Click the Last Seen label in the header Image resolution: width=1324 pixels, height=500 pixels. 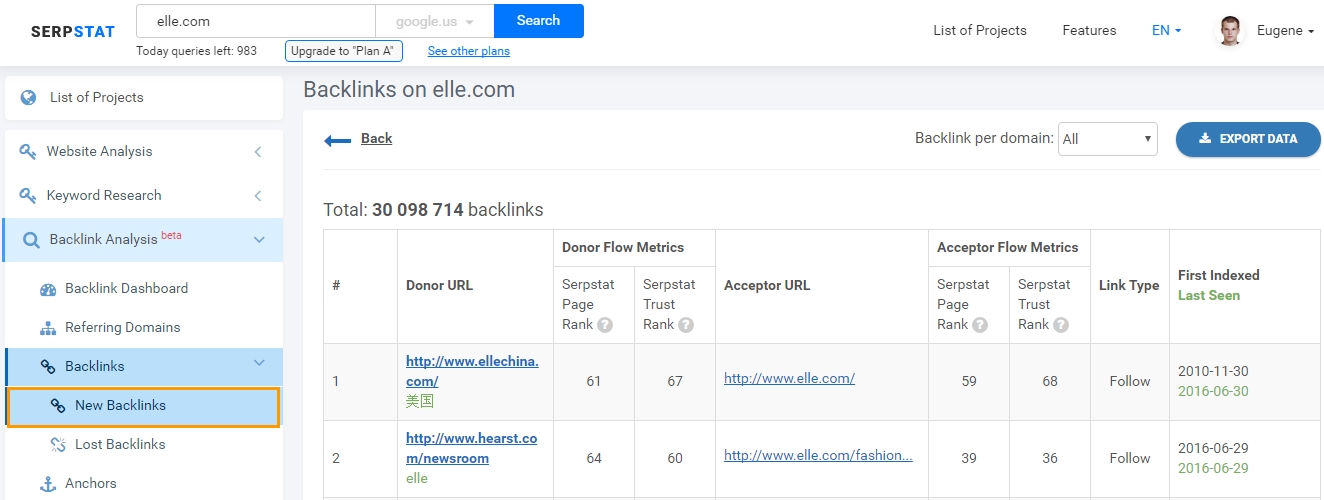1208,296
